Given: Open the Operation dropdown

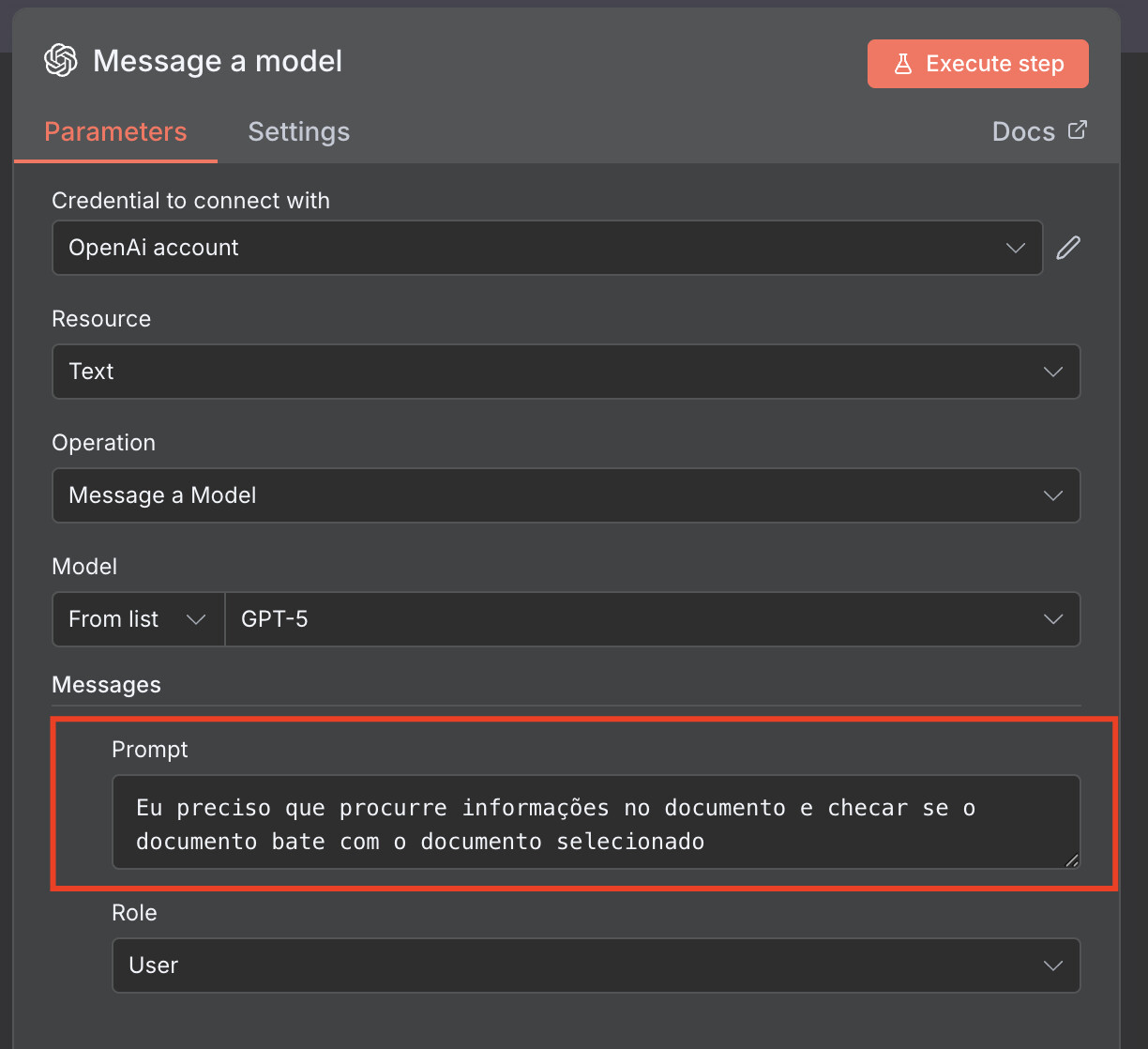Looking at the screenshot, I should (x=566, y=495).
